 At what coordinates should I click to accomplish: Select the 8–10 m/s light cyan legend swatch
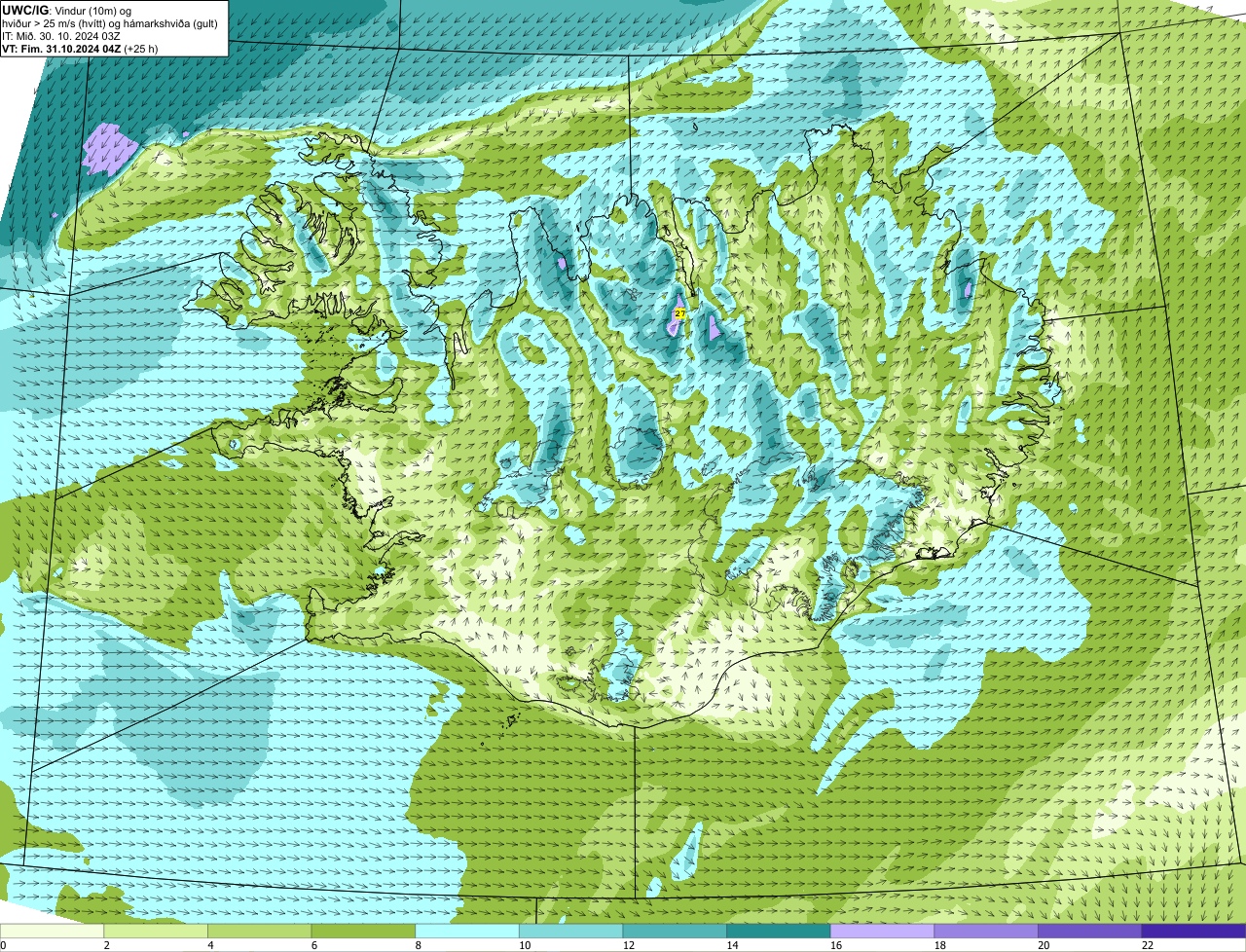(467, 931)
